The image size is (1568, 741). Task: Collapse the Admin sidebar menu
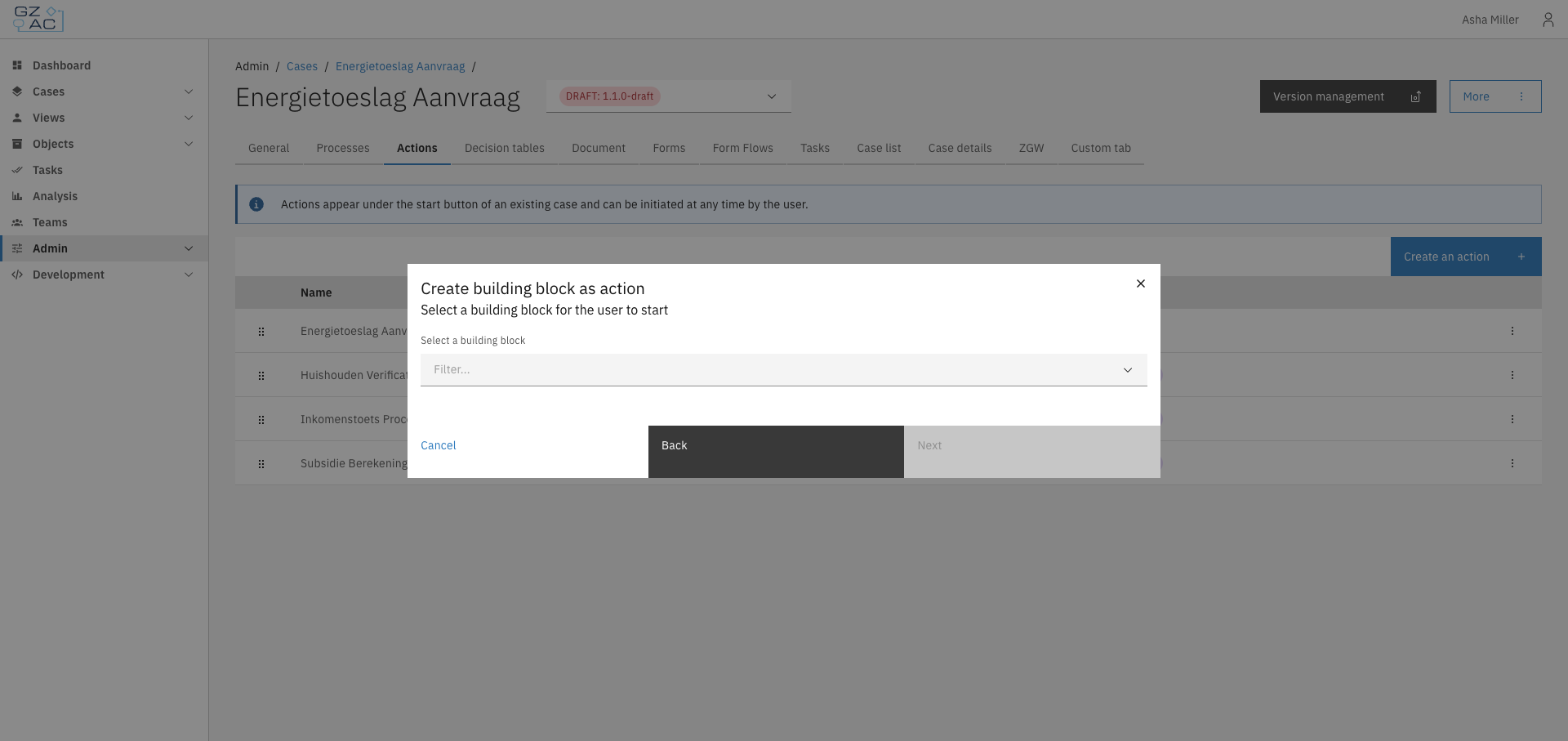(189, 248)
